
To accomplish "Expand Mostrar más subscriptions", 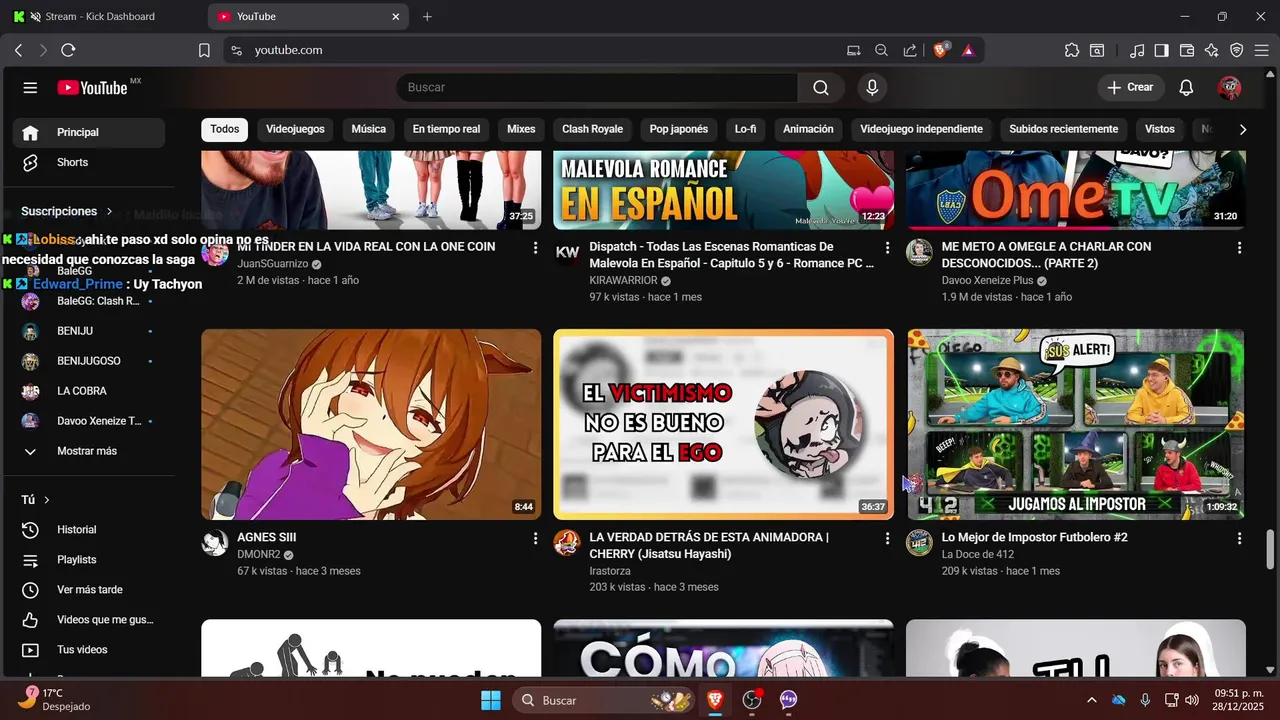I will coord(88,451).
